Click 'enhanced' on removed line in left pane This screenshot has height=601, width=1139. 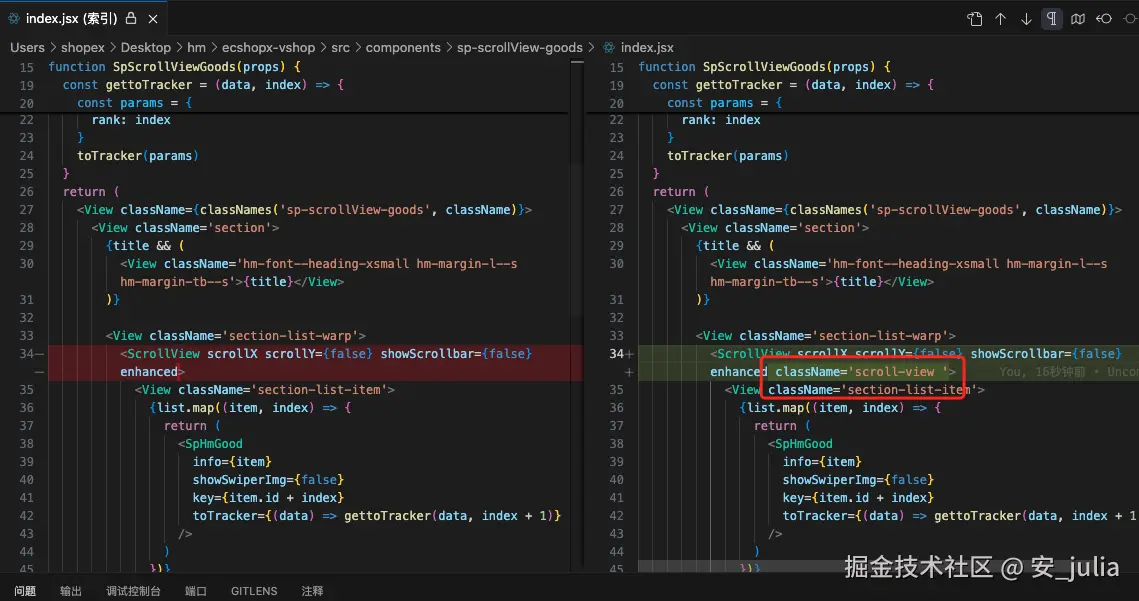coord(149,371)
